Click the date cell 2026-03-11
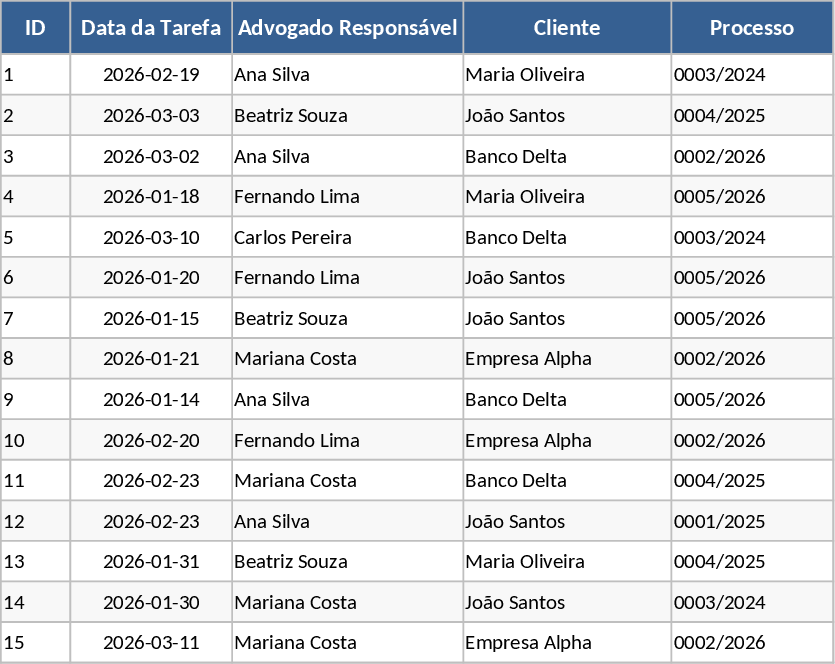835x664 pixels. coord(151,643)
